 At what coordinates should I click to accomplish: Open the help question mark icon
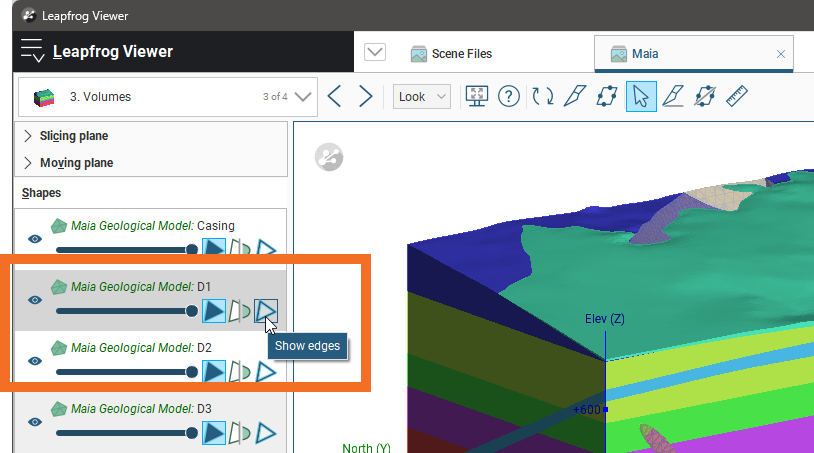pos(509,97)
